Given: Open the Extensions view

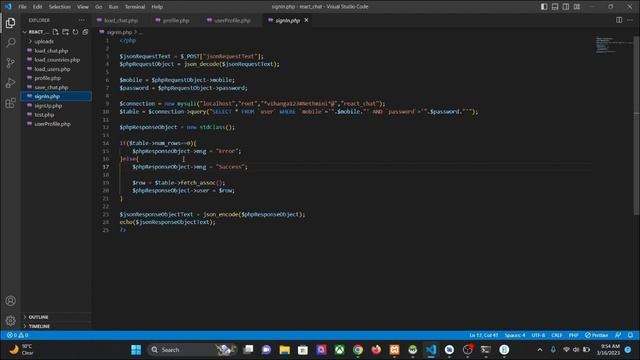Looking at the screenshot, I should pyautogui.click(x=11, y=102).
